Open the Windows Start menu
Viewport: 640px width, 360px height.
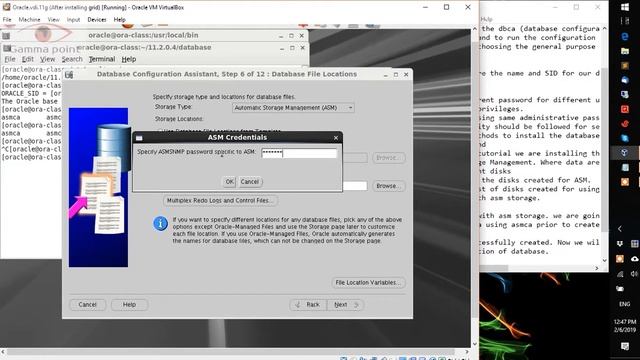624,7
